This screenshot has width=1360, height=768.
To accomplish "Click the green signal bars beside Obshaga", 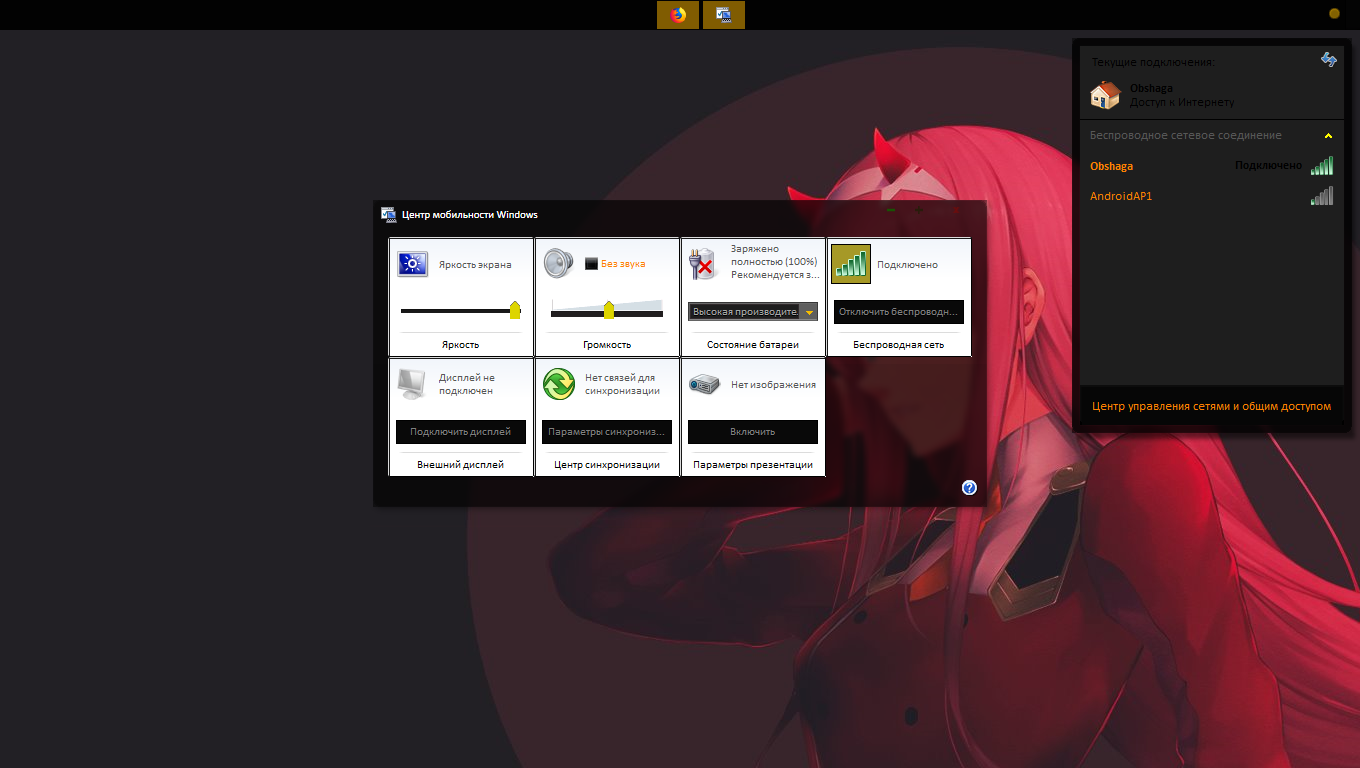I will pyautogui.click(x=1322, y=166).
